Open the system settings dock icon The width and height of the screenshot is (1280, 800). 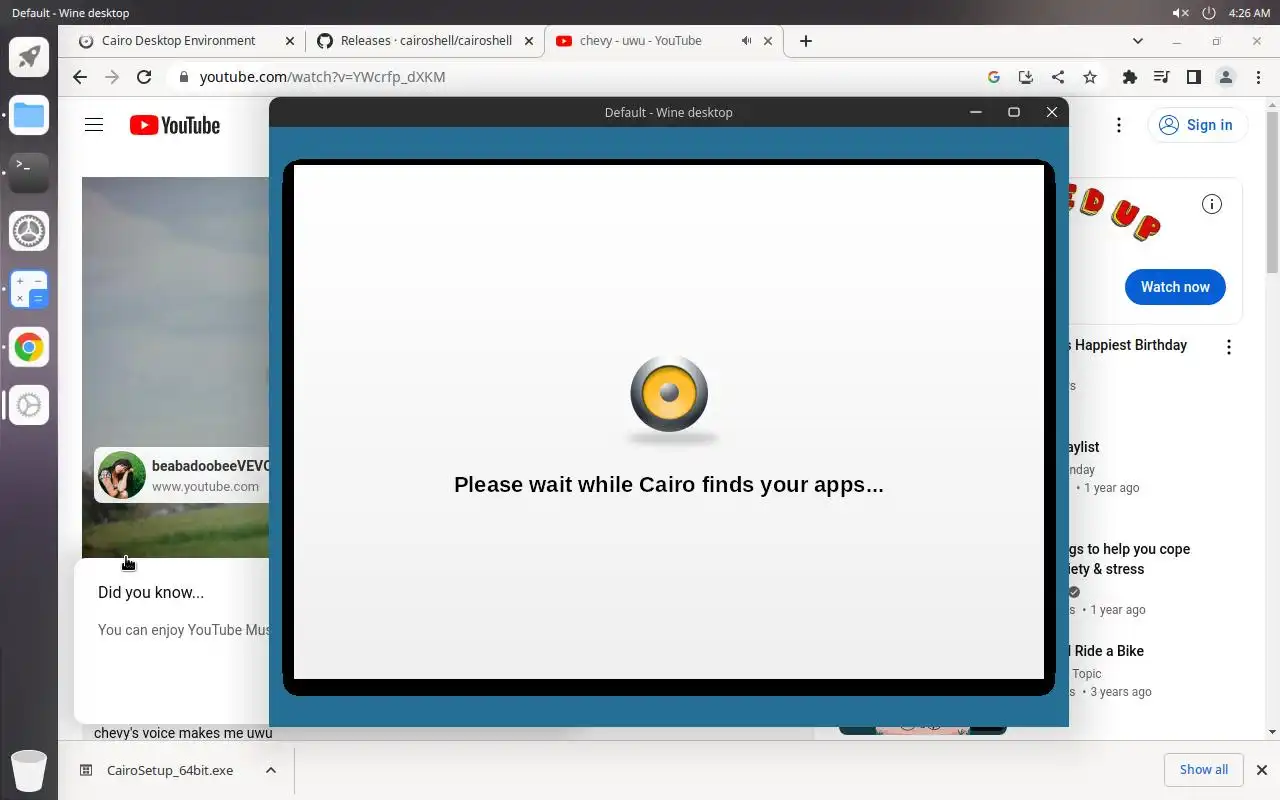click(x=29, y=231)
